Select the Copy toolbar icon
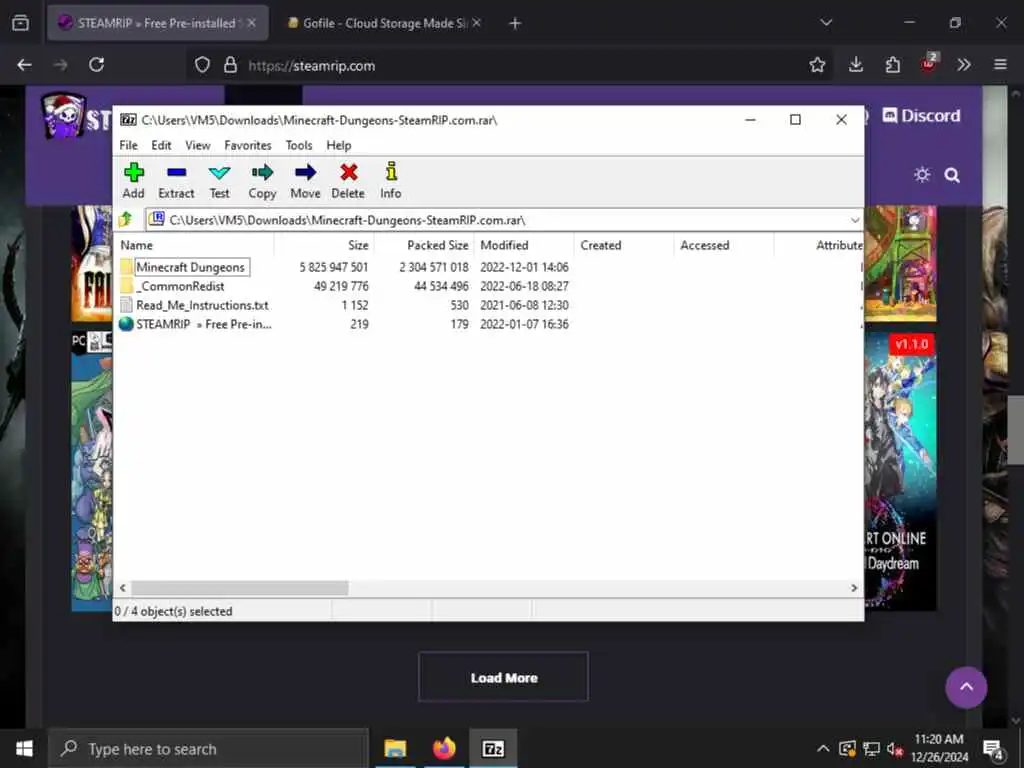1024x768 pixels. (x=263, y=181)
